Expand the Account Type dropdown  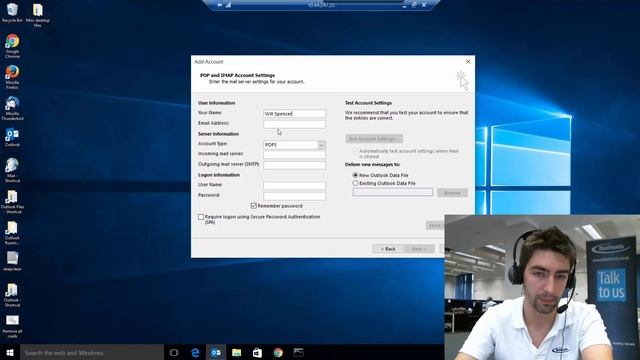tap(322, 145)
